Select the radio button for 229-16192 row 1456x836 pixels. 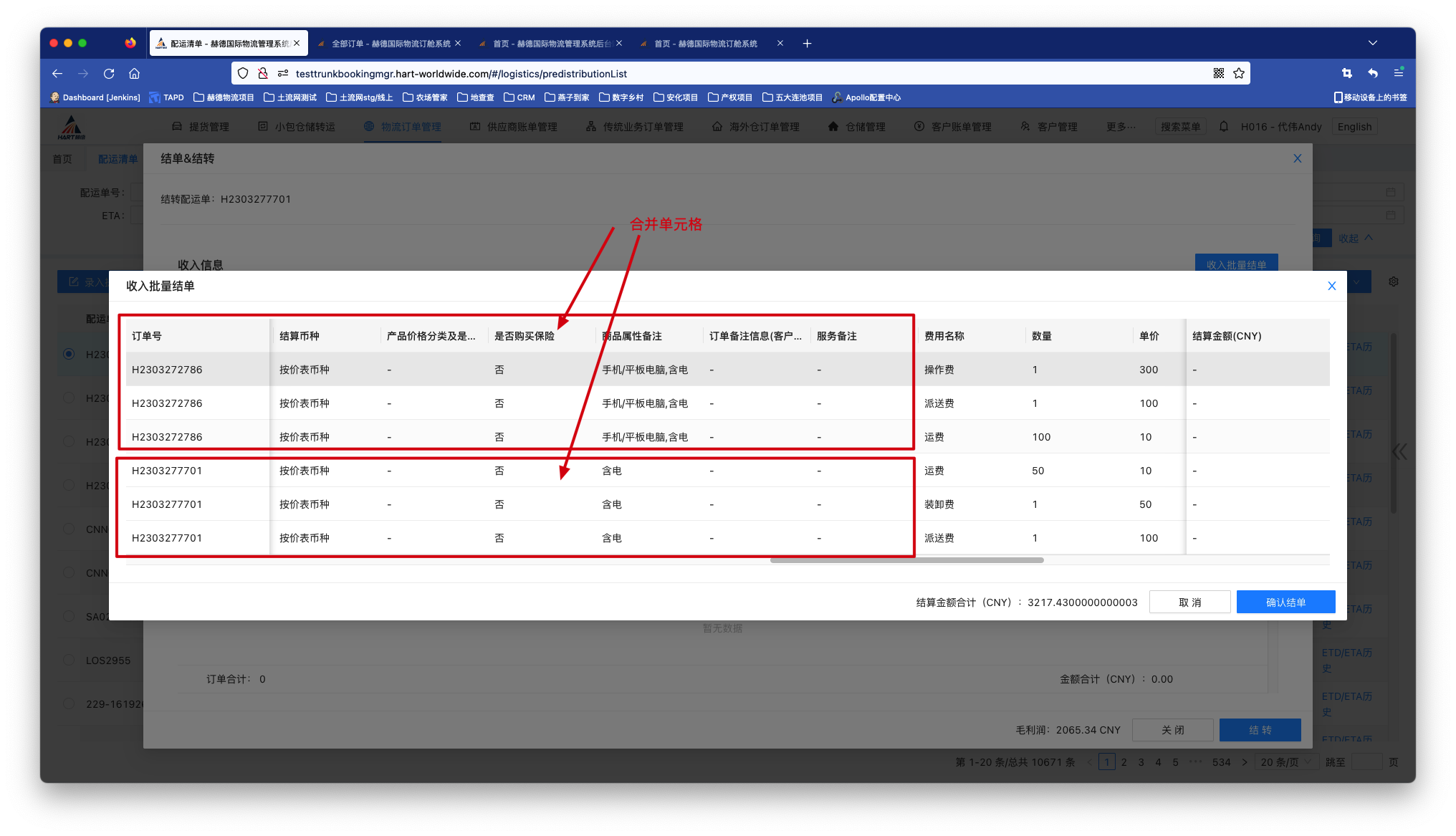click(x=69, y=704)
